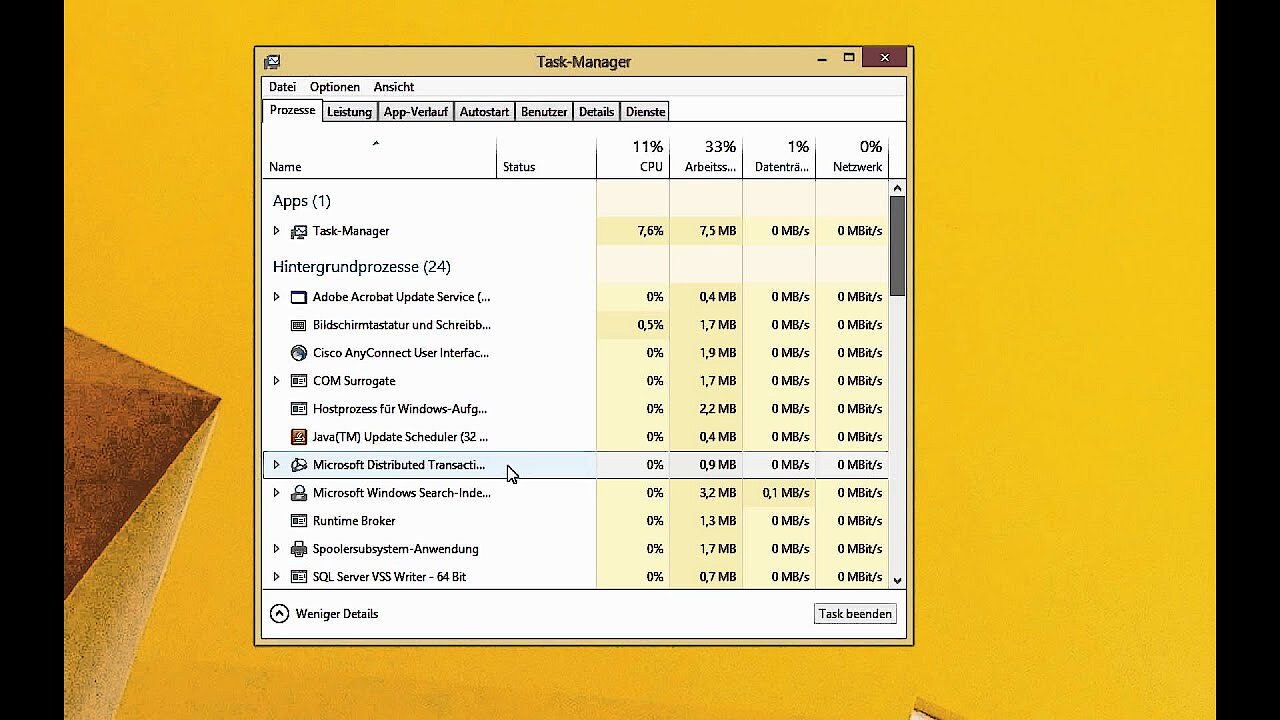
Task: Click the 7,5 MB memory value
Action: click(718, 231)
